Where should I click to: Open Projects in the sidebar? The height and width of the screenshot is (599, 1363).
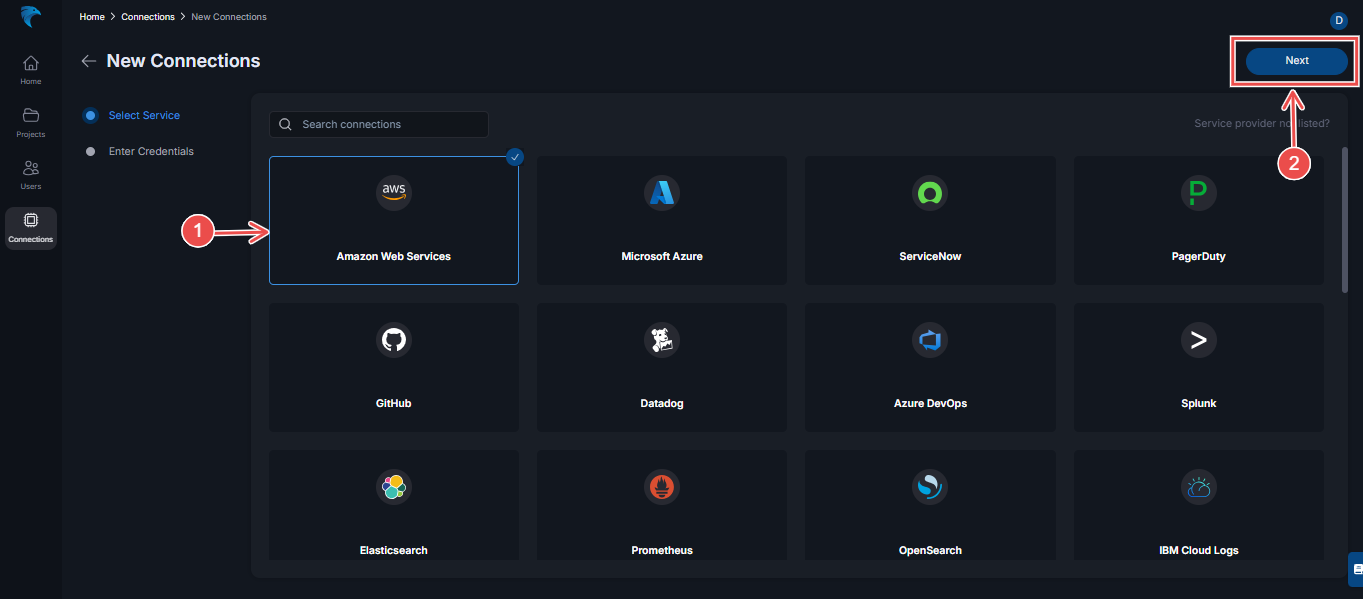tap(30, 121)
